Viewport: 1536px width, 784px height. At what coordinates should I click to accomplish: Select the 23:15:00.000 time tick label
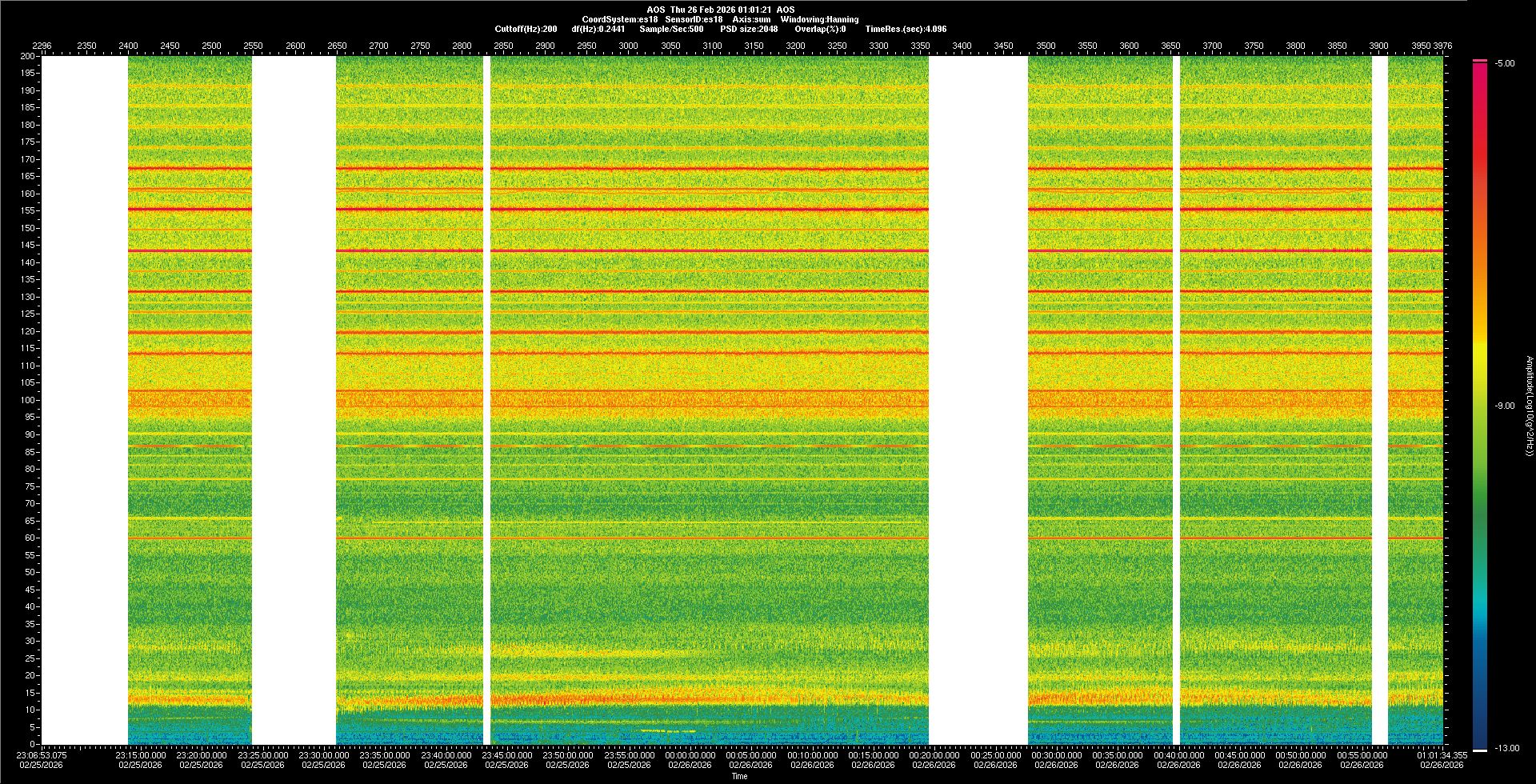pyautogui.click(x=141, y=754)
